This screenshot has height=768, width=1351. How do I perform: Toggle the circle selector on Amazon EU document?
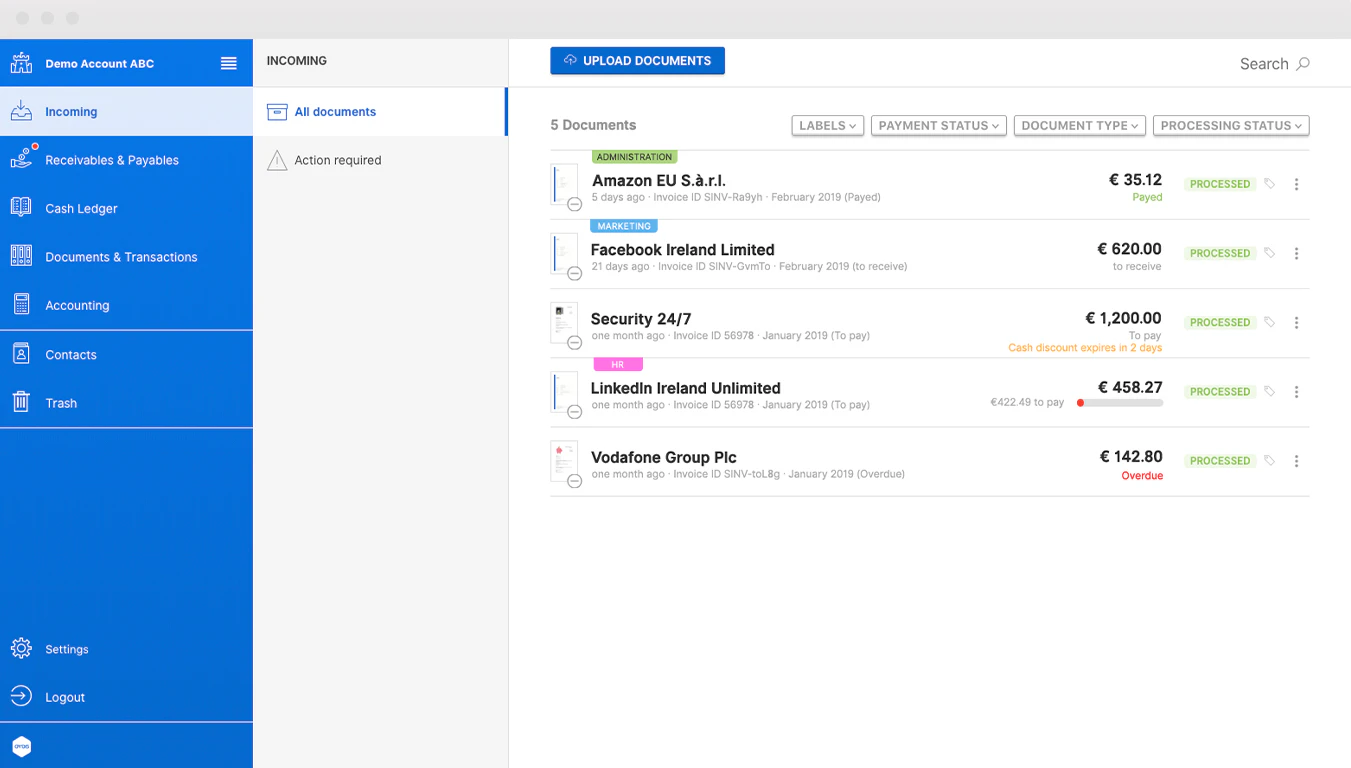point(575,205)
